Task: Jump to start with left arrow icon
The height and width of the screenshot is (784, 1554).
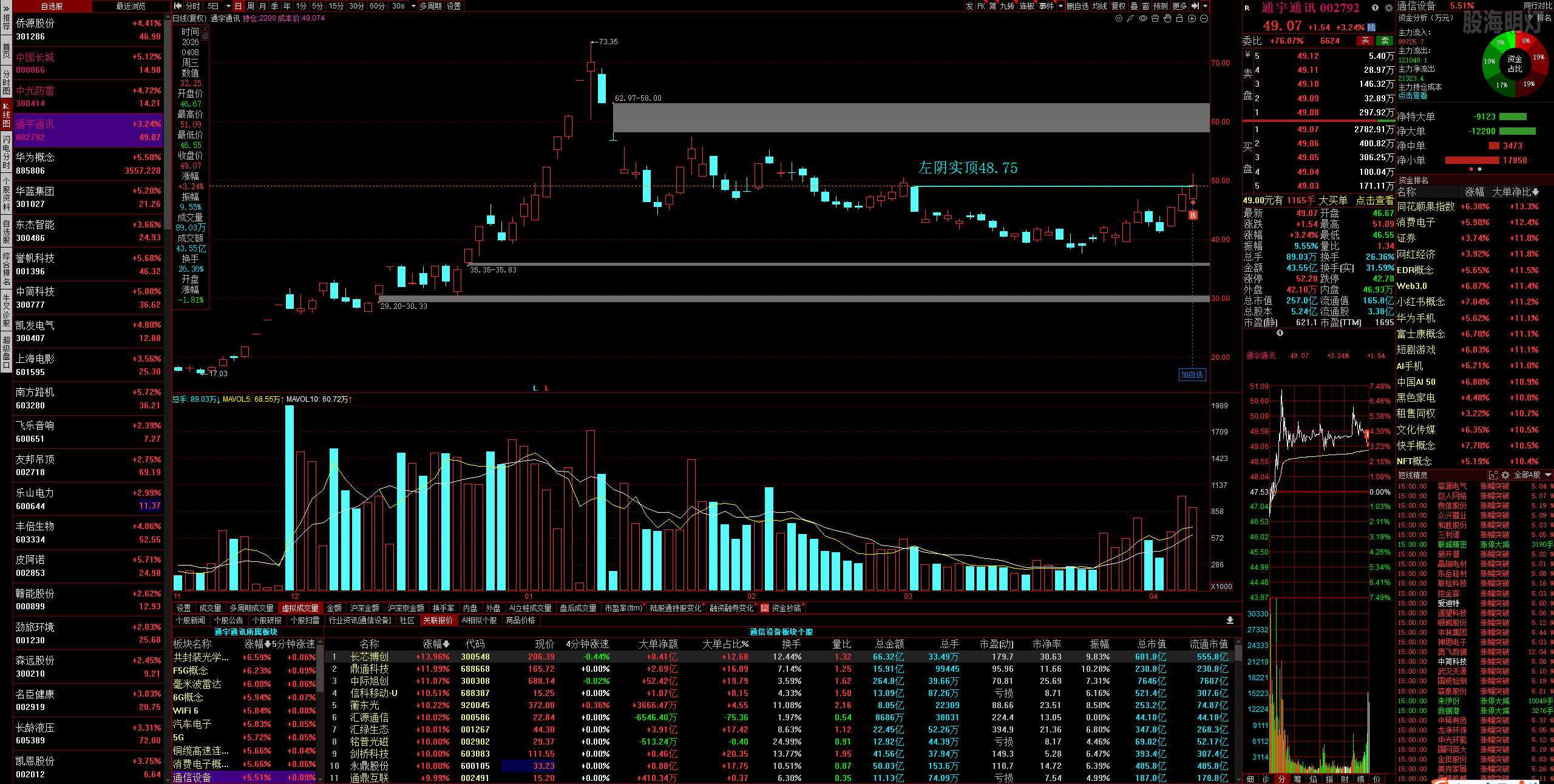Action: tap(177, 6)
